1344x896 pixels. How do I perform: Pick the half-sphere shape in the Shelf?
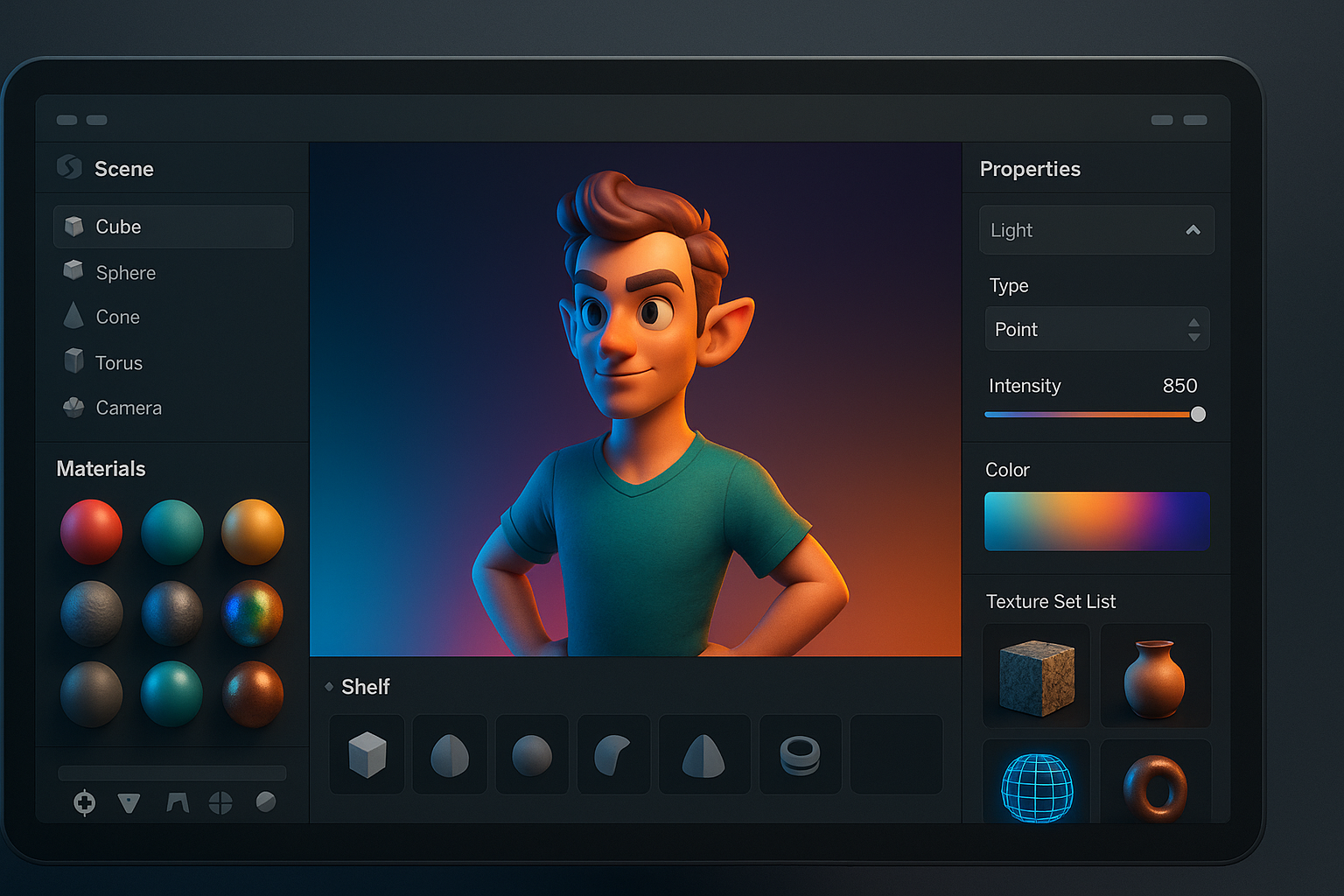click(450, 754)
